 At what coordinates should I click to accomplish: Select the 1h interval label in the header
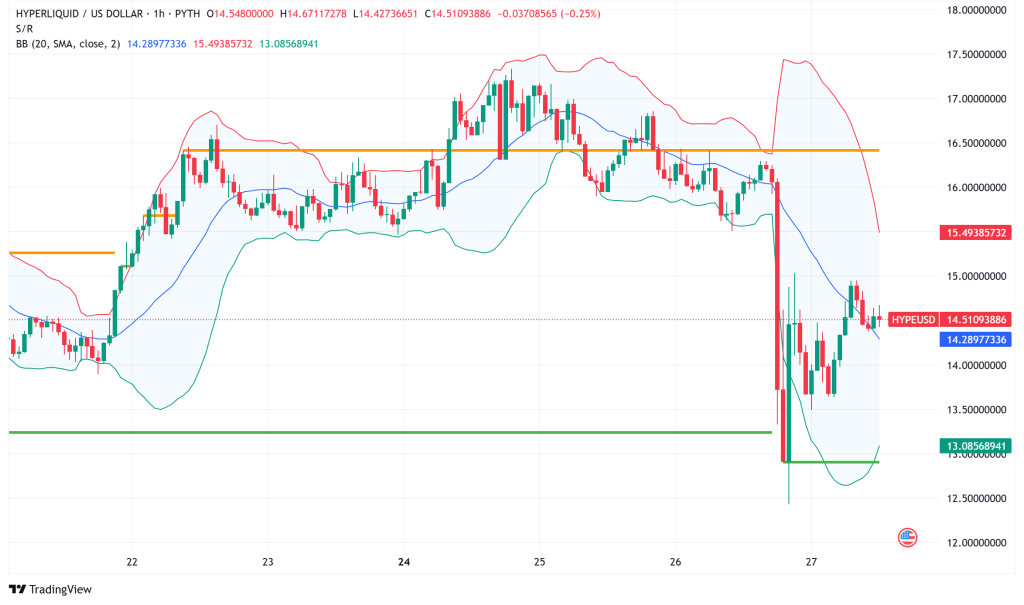click(x=159, y=14)
